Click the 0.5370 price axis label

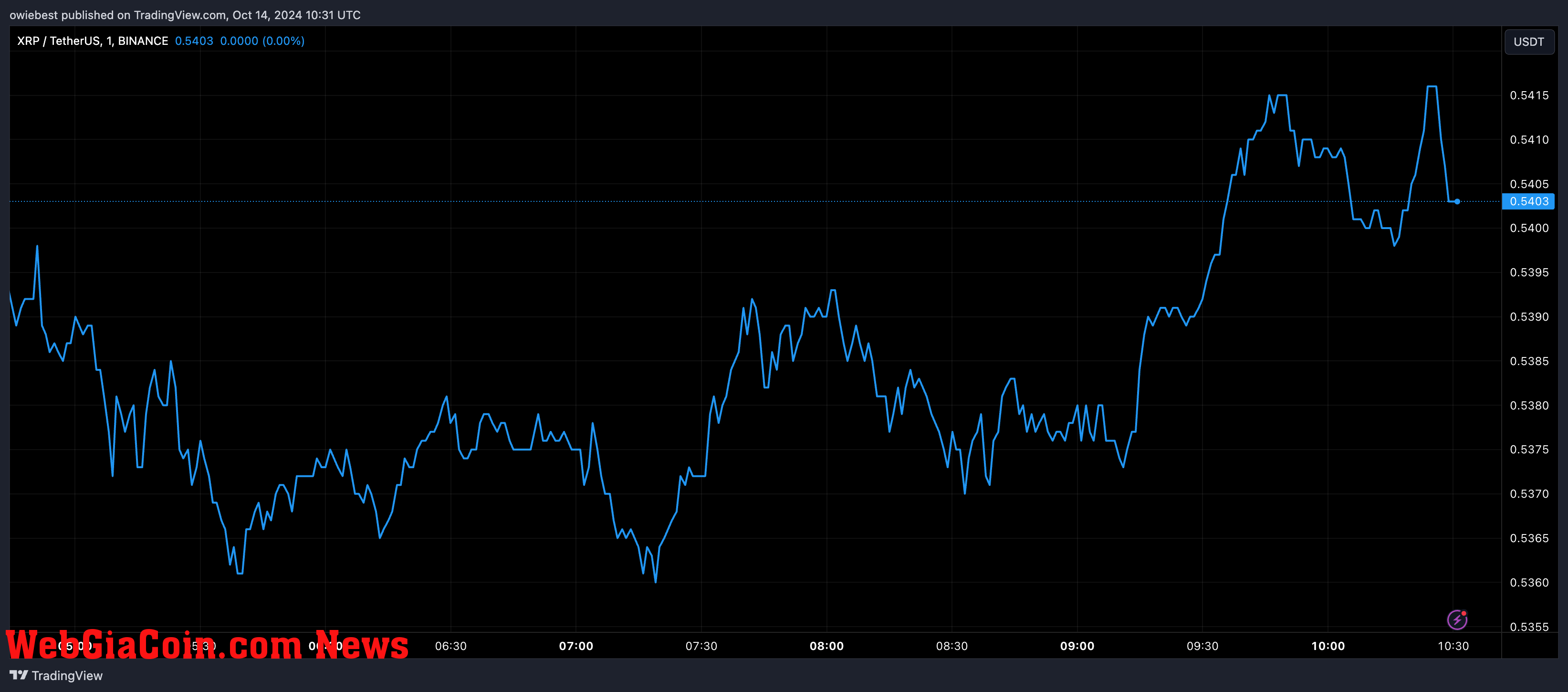1529,494
